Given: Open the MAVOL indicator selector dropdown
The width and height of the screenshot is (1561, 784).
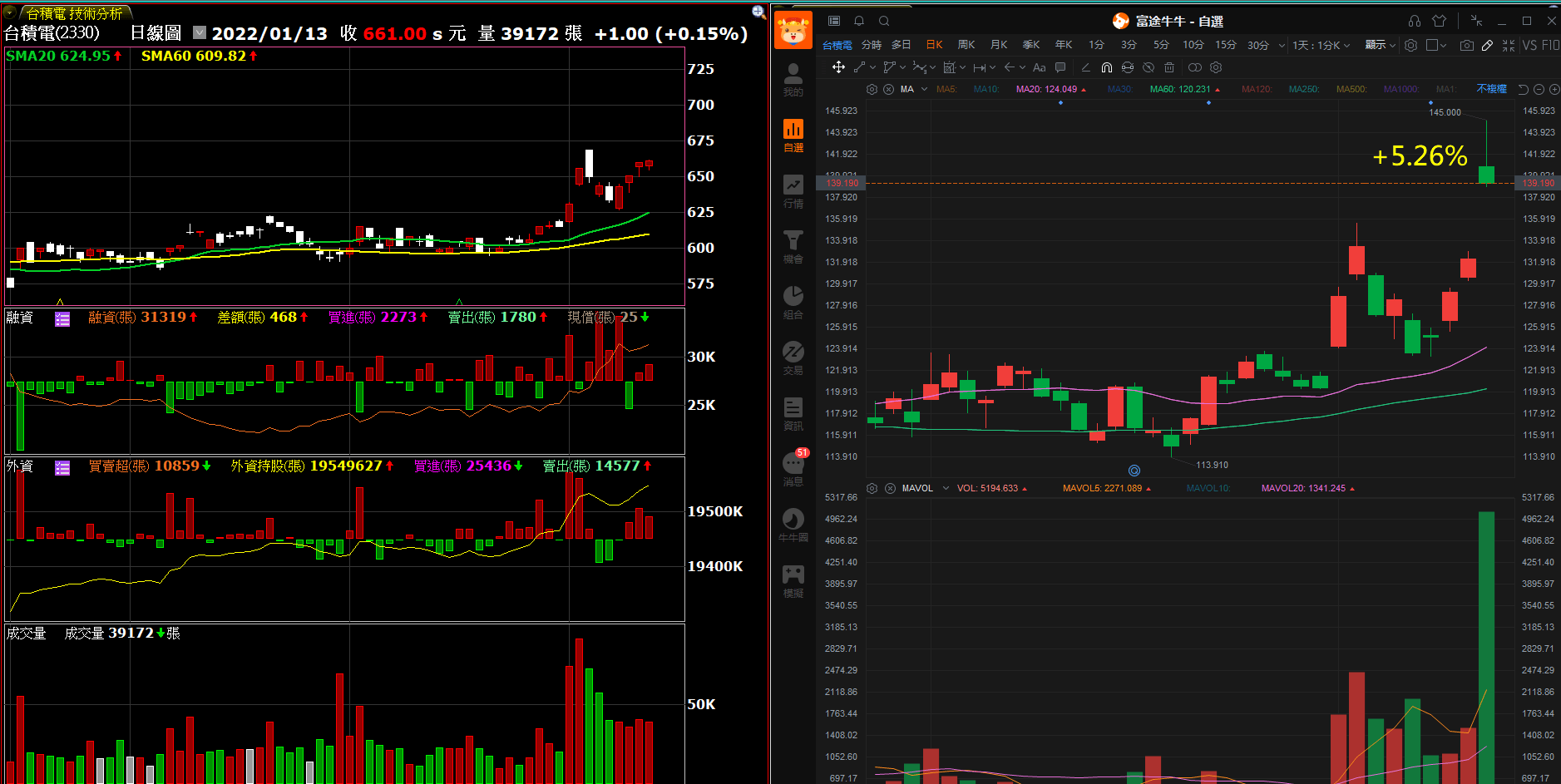Looking at the screenshot, I should [946, 489].
